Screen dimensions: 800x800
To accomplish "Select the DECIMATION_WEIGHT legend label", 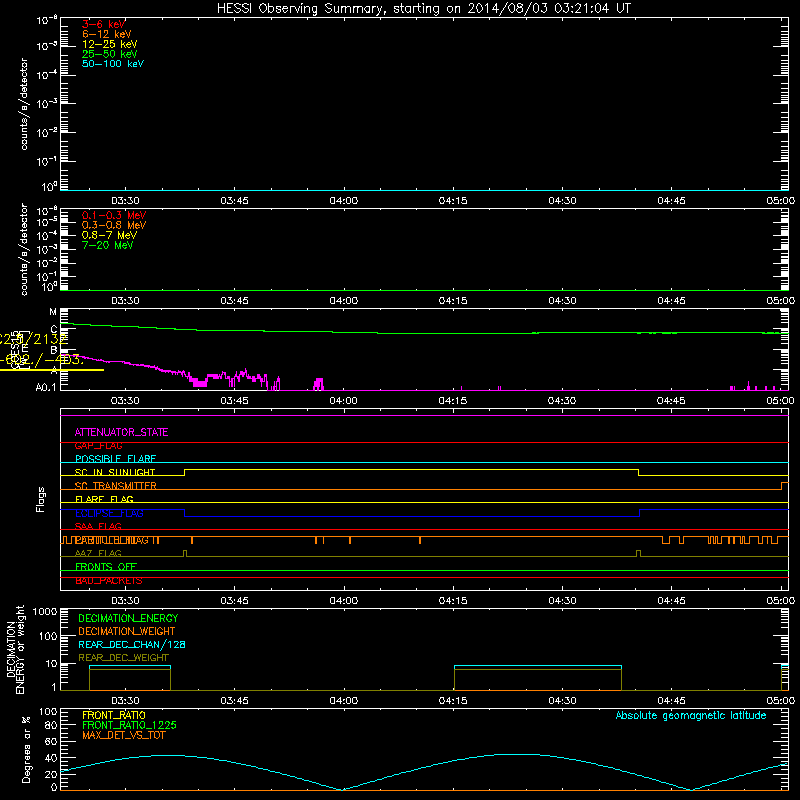I will [127, 631].
